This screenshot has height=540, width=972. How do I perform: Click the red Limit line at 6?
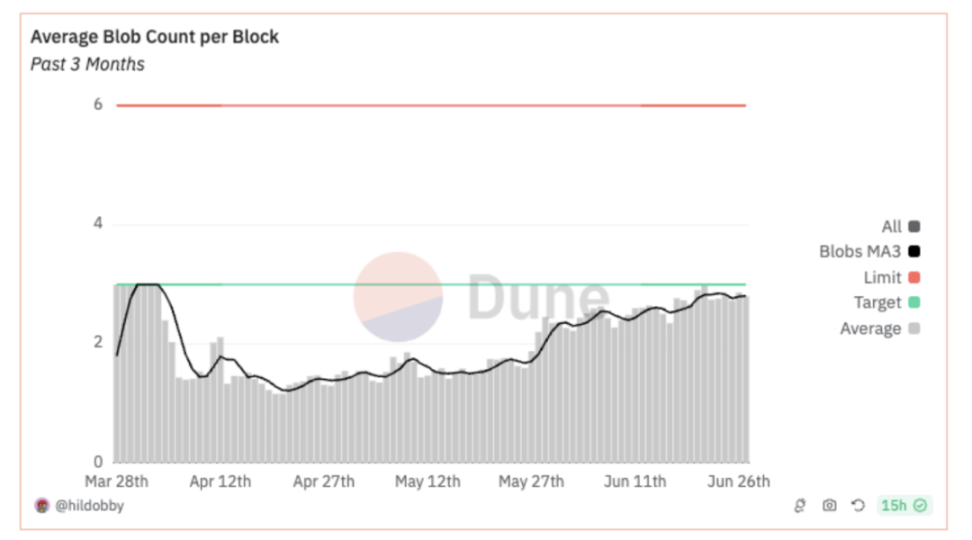[430, 105]
